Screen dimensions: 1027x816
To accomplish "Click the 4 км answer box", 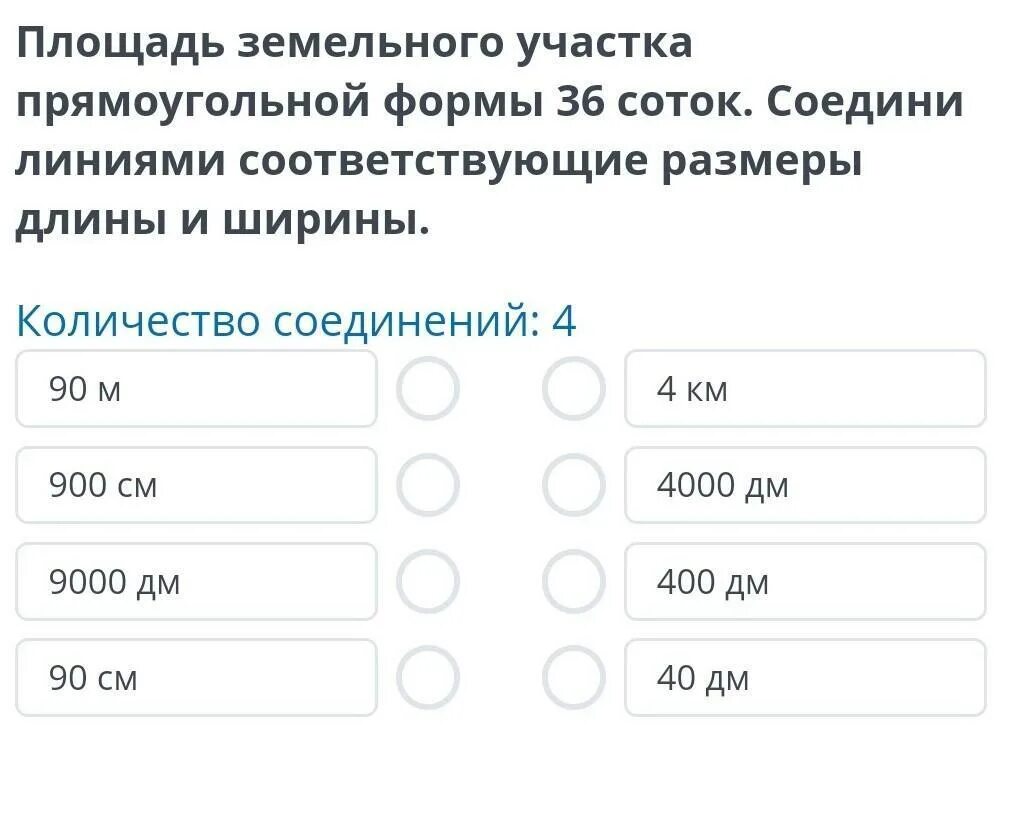I will (x=806, y=388).
